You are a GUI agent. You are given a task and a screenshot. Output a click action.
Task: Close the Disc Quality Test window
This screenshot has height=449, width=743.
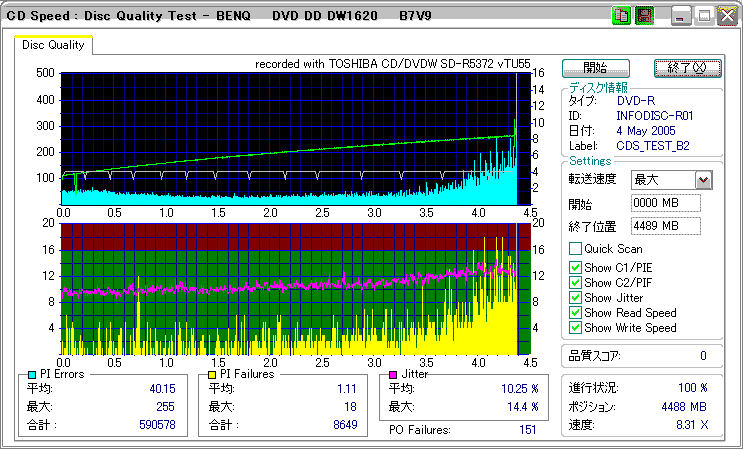(x=725, y=16)
